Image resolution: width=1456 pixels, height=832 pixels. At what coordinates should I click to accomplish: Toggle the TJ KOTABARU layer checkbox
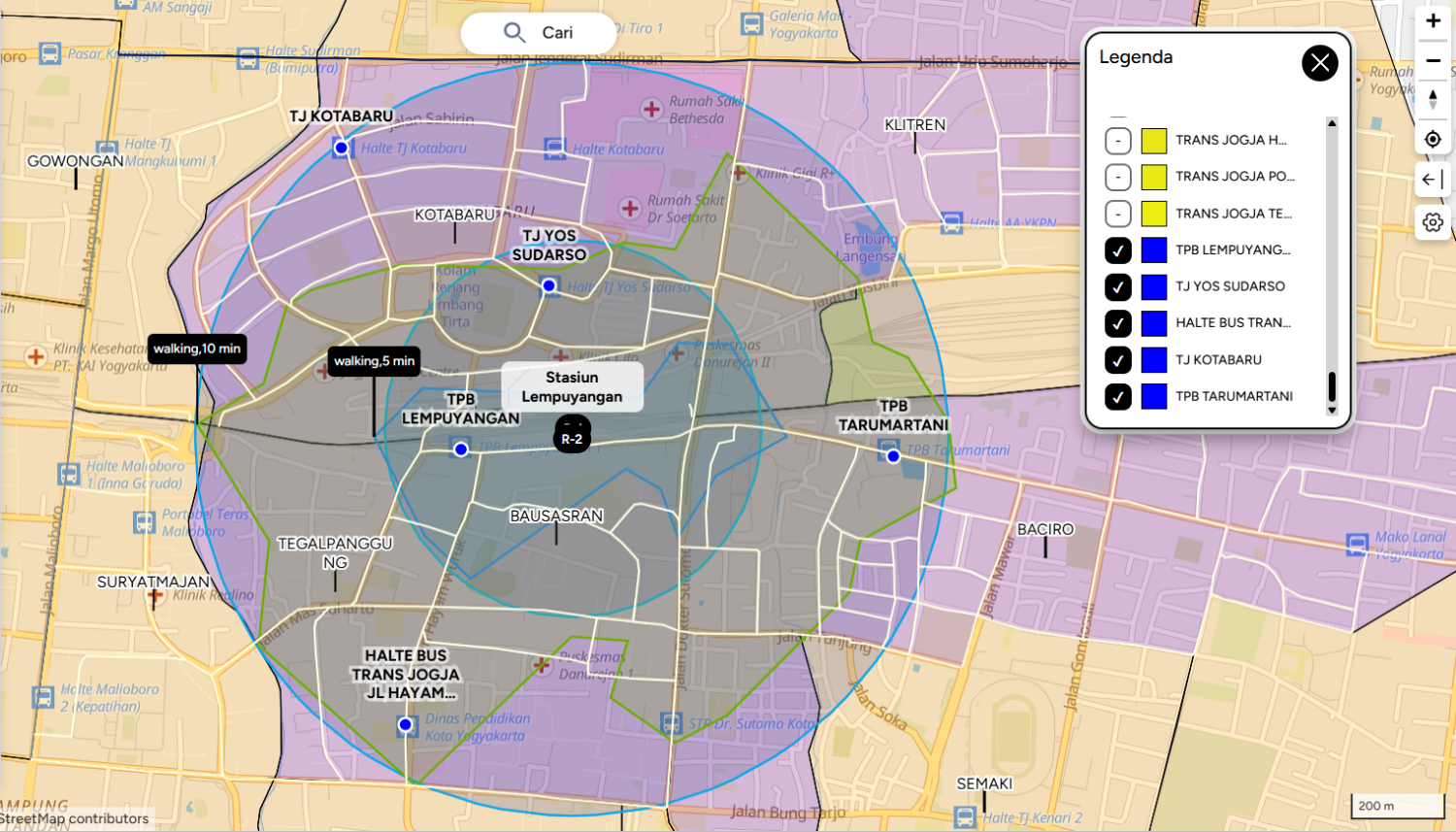pyautogui.click(x=1118, y=360)
